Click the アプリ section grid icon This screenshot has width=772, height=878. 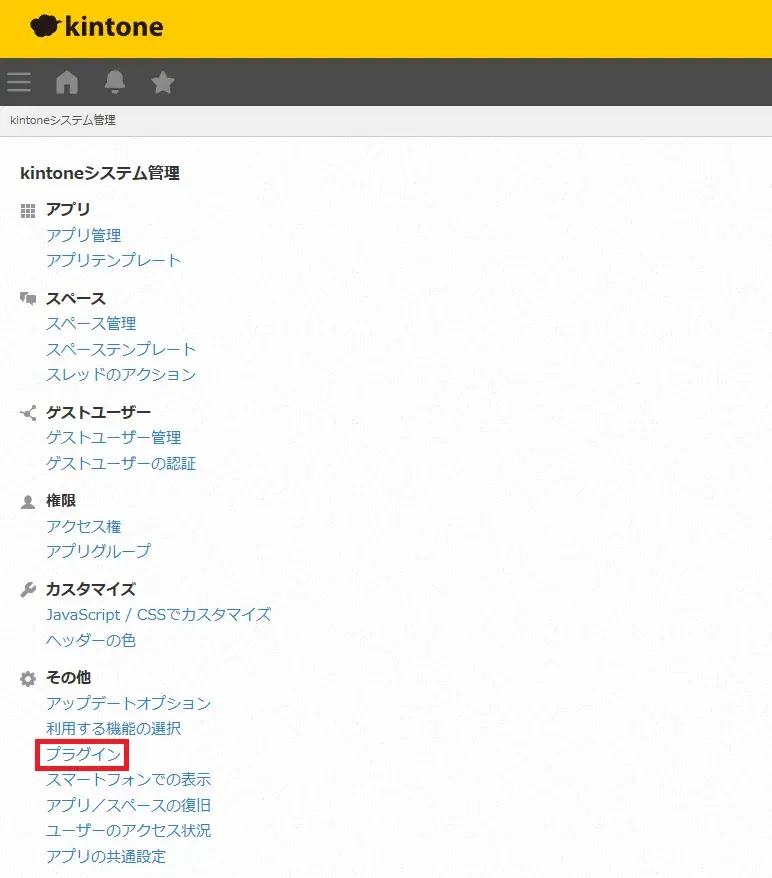(28, 211)
